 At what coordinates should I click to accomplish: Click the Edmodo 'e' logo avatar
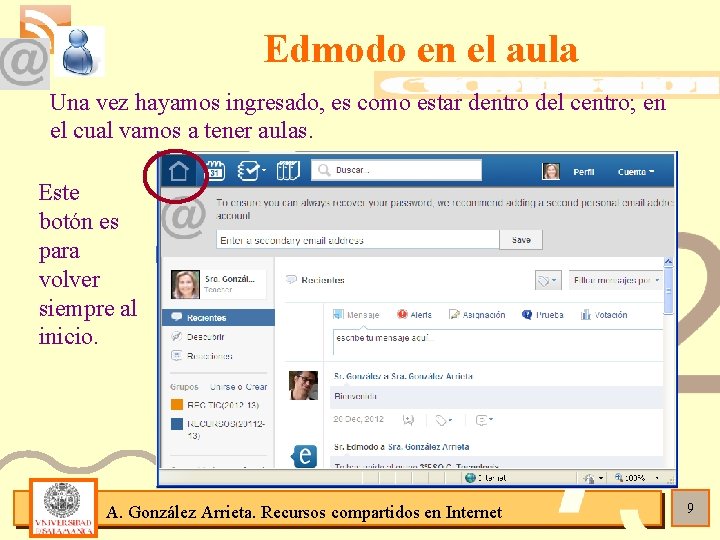click(304, 456)
